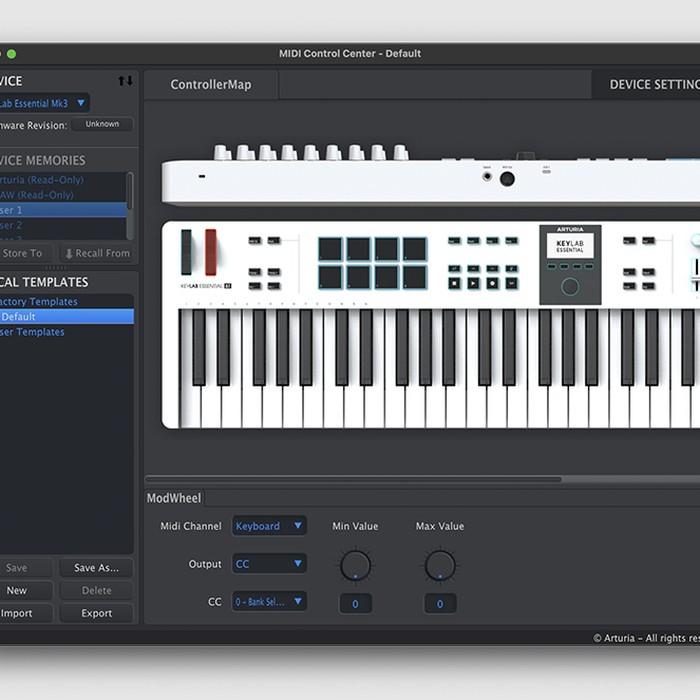
Task: Select the Play transport button on keyboard
Action: (473, 283)
